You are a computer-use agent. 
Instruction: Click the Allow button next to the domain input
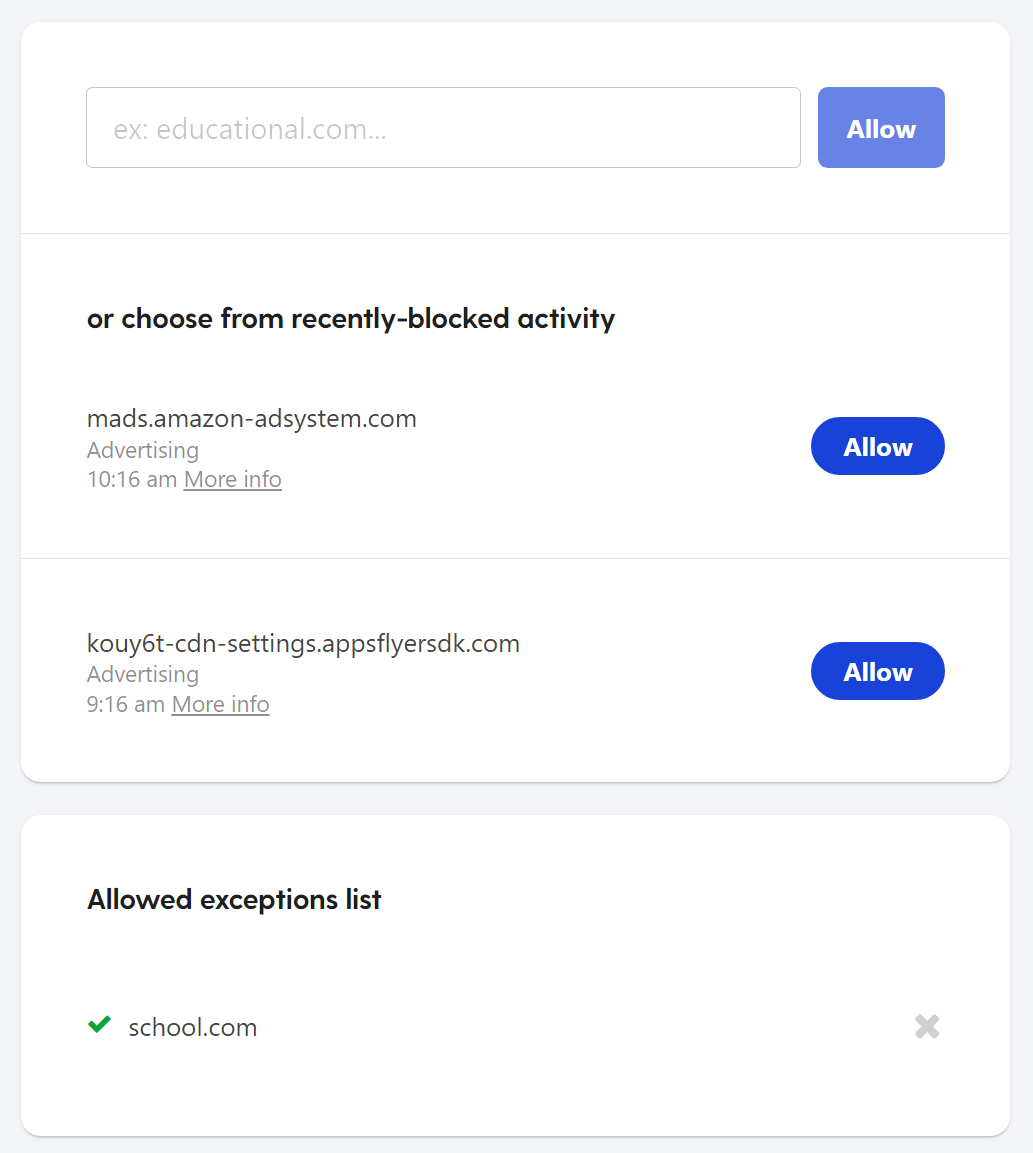click(x=880, y=127)
